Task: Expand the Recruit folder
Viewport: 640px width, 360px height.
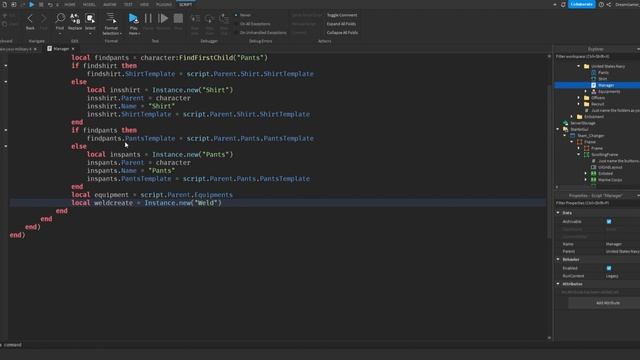Action: click(578, 104)
